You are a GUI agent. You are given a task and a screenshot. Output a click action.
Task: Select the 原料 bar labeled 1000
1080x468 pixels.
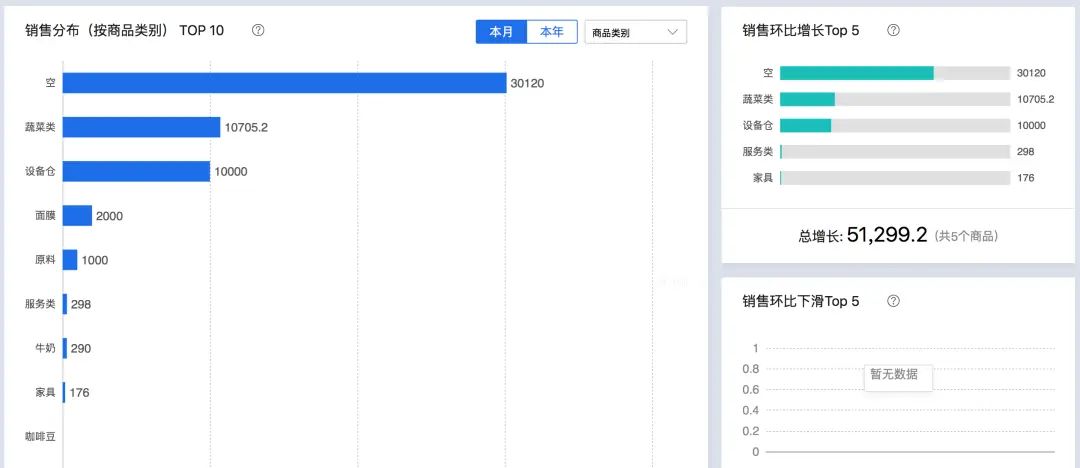70,260
